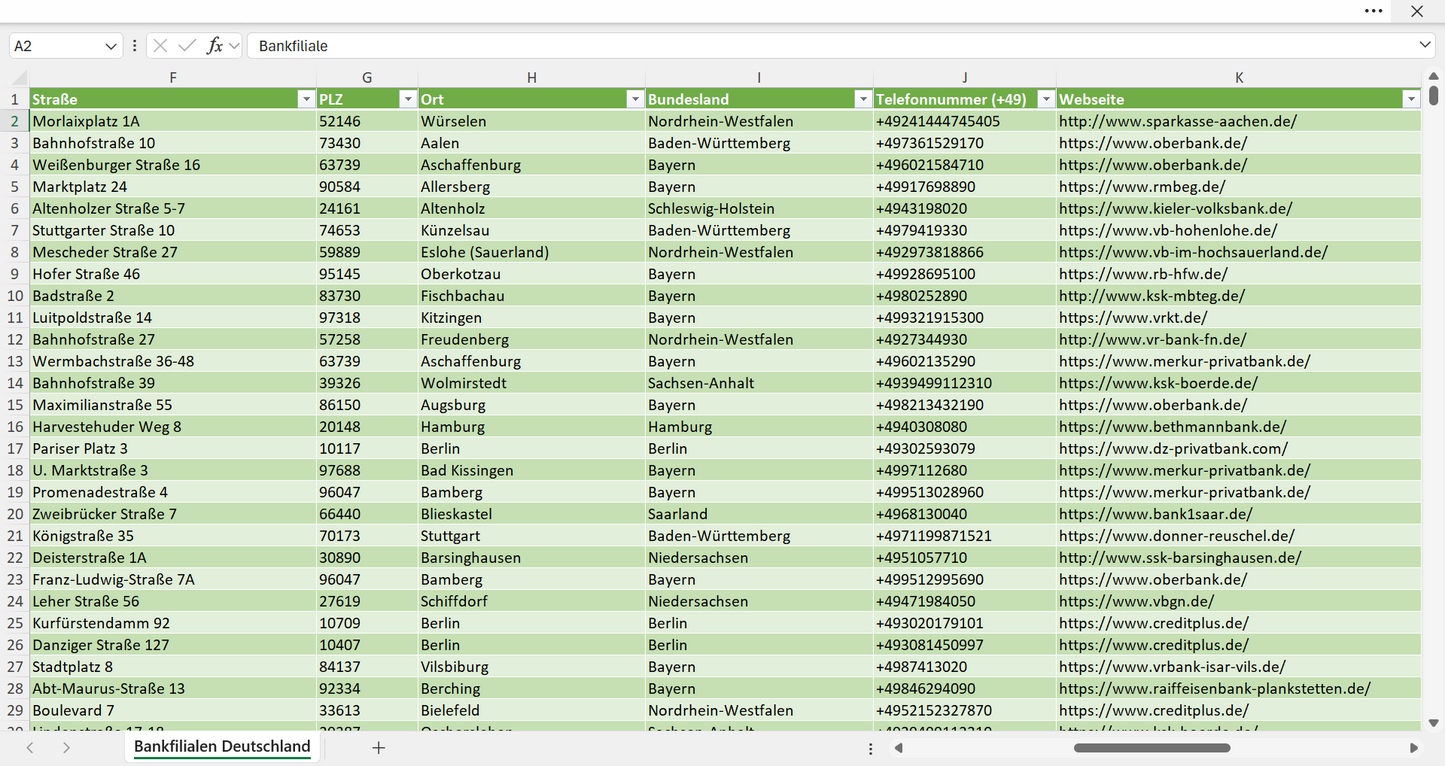Image resolution: width=1445 pixels, height=766 pixels.
Task: Open the more options ellipsis menu
Action: click(x=1374, y=11)
